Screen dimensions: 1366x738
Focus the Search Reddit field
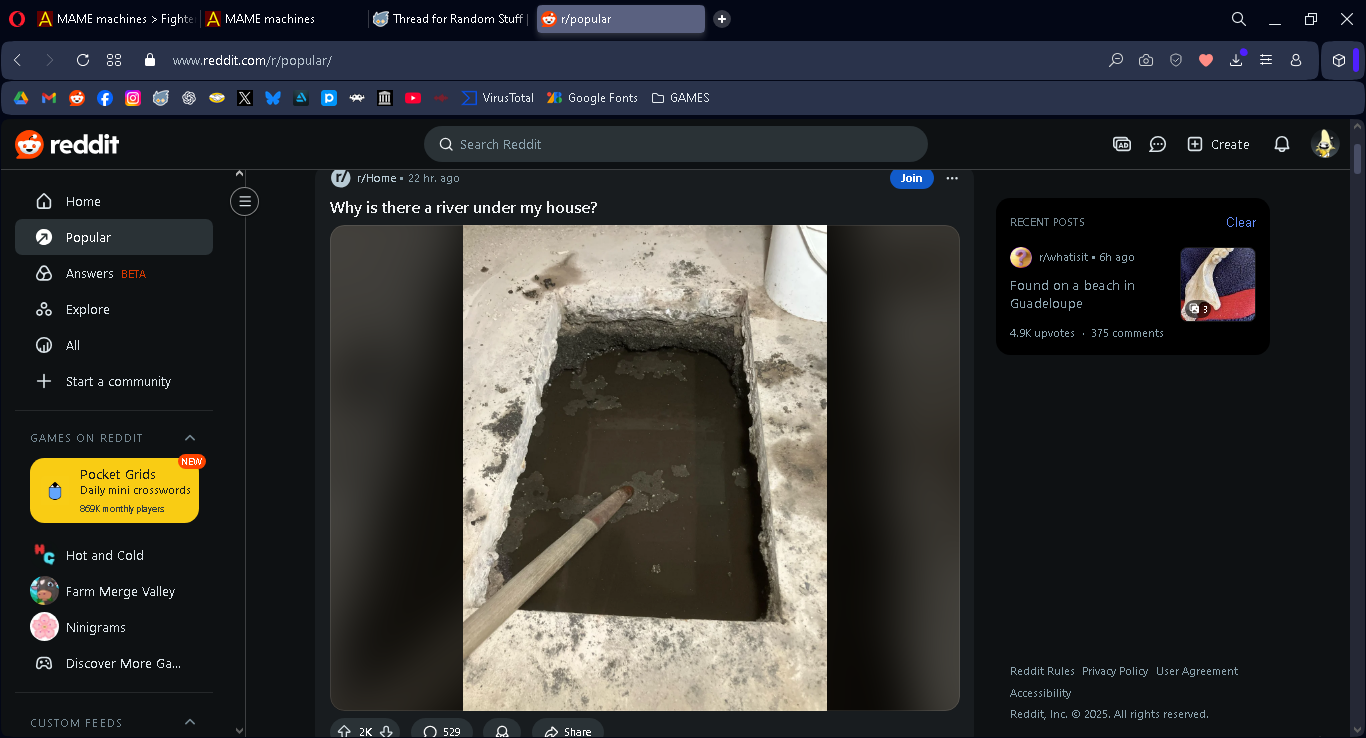click(x=676, y=144)
